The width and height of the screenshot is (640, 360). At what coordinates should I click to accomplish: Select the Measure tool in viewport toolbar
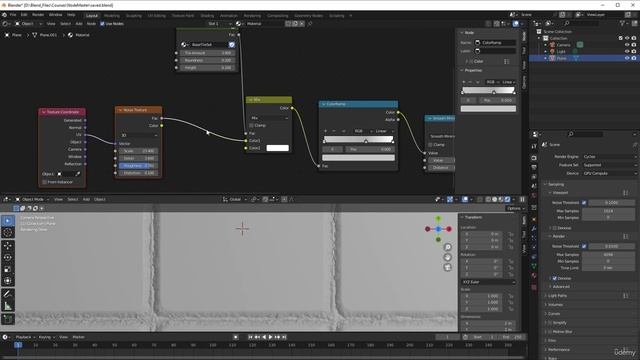pos(8,306)
